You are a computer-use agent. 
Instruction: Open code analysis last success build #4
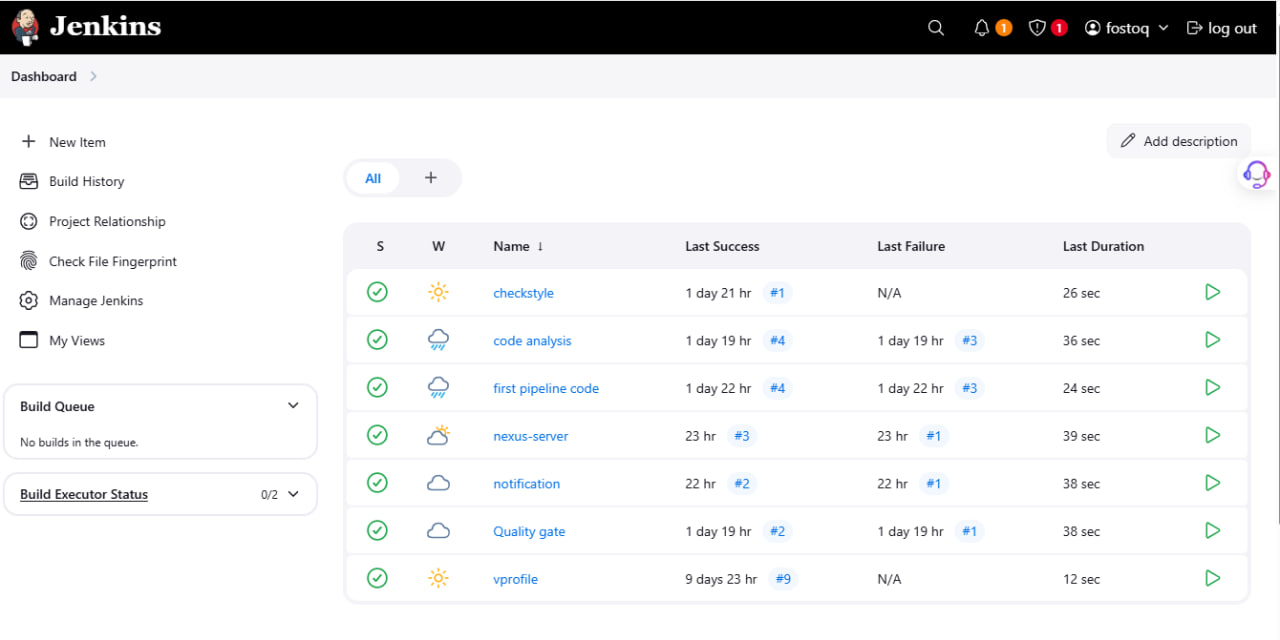777,341
